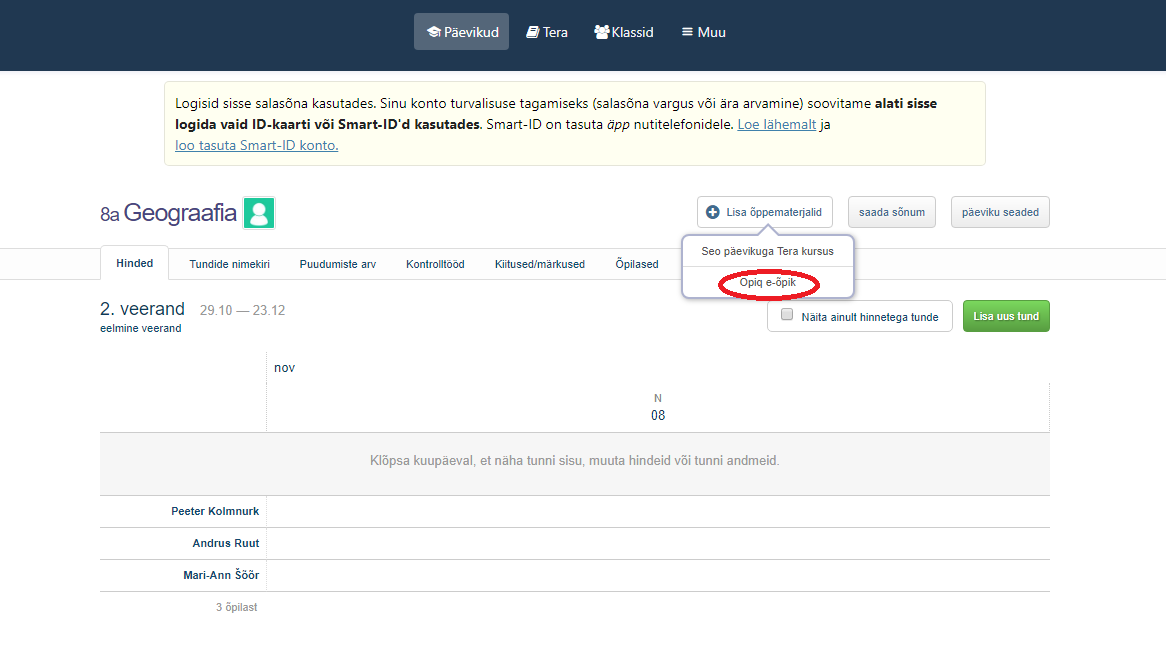Choose Seo päevikuga Tera kursus option
The width and height of the screenshot is (1166, 666).
(x=767, y=251)
